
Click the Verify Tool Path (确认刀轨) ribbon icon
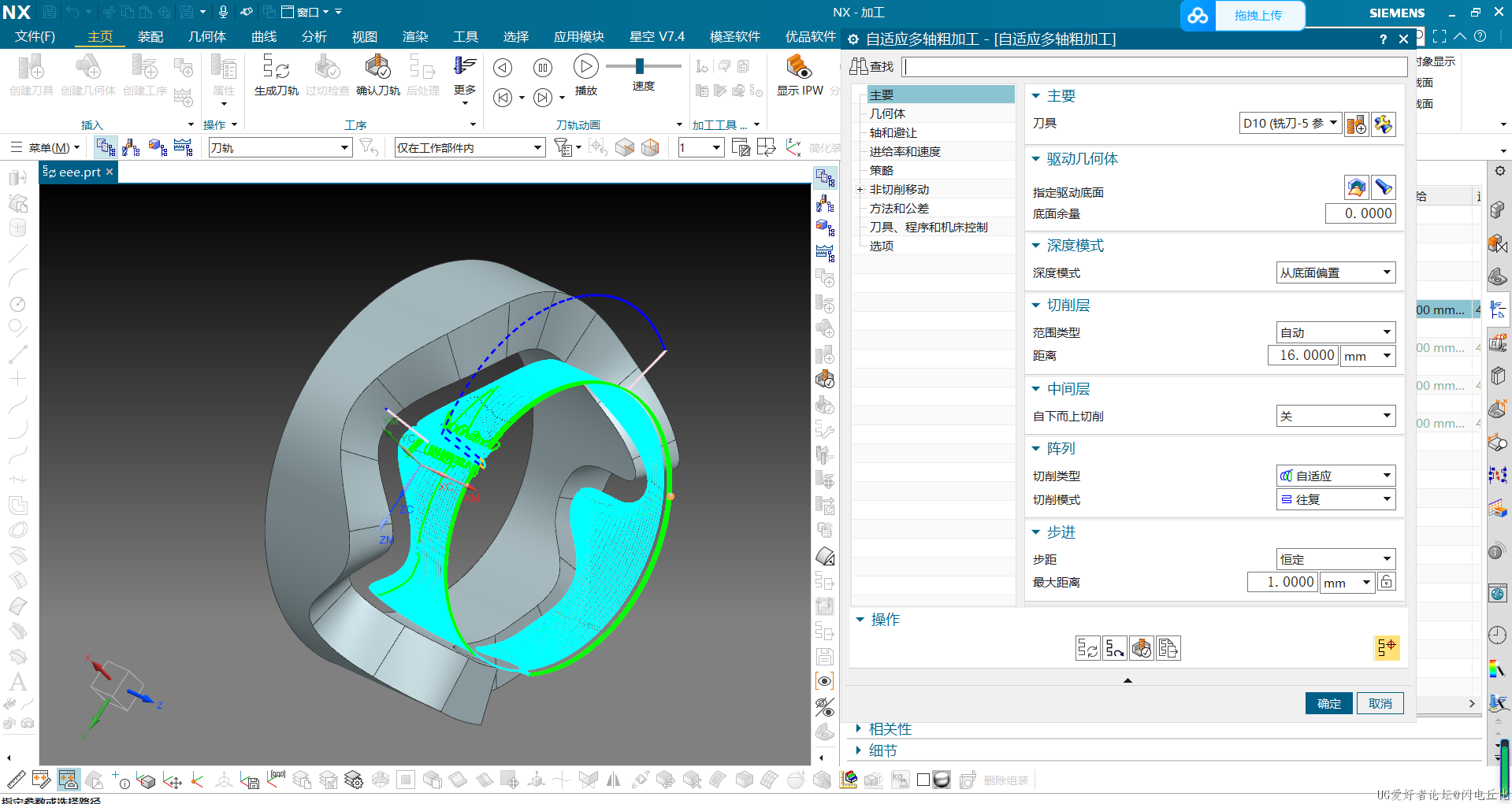point(378,75)
